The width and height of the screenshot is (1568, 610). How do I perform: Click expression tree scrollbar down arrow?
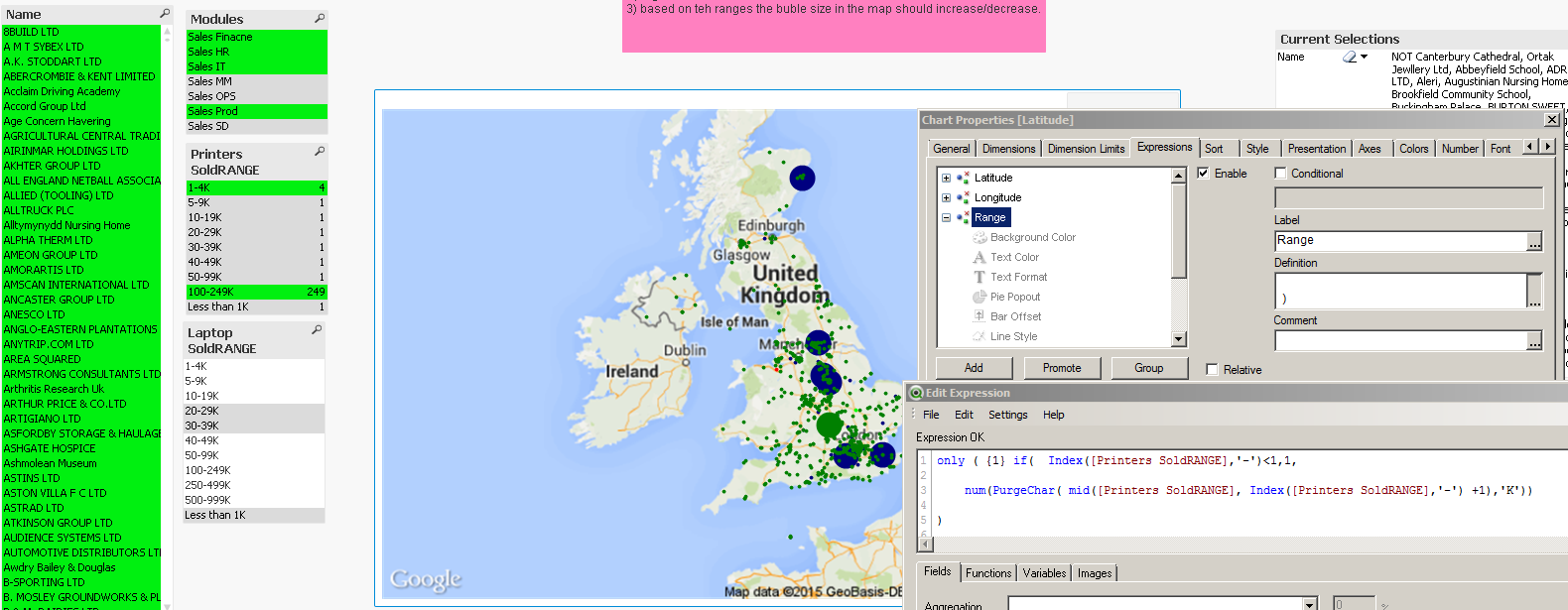[1179, 339]
